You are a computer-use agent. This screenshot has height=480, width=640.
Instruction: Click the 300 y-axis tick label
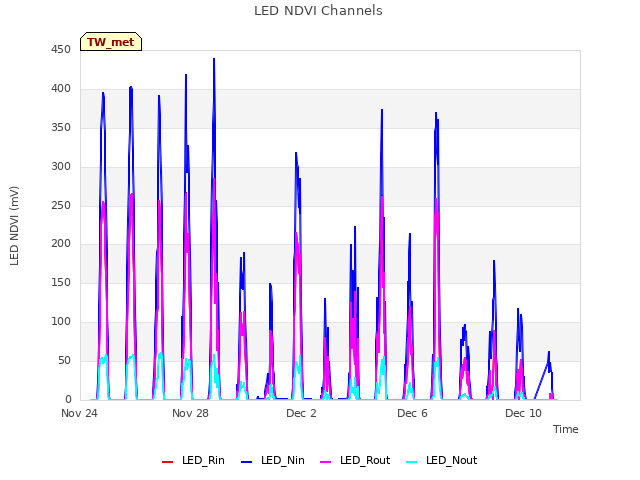tap(61, 167)
